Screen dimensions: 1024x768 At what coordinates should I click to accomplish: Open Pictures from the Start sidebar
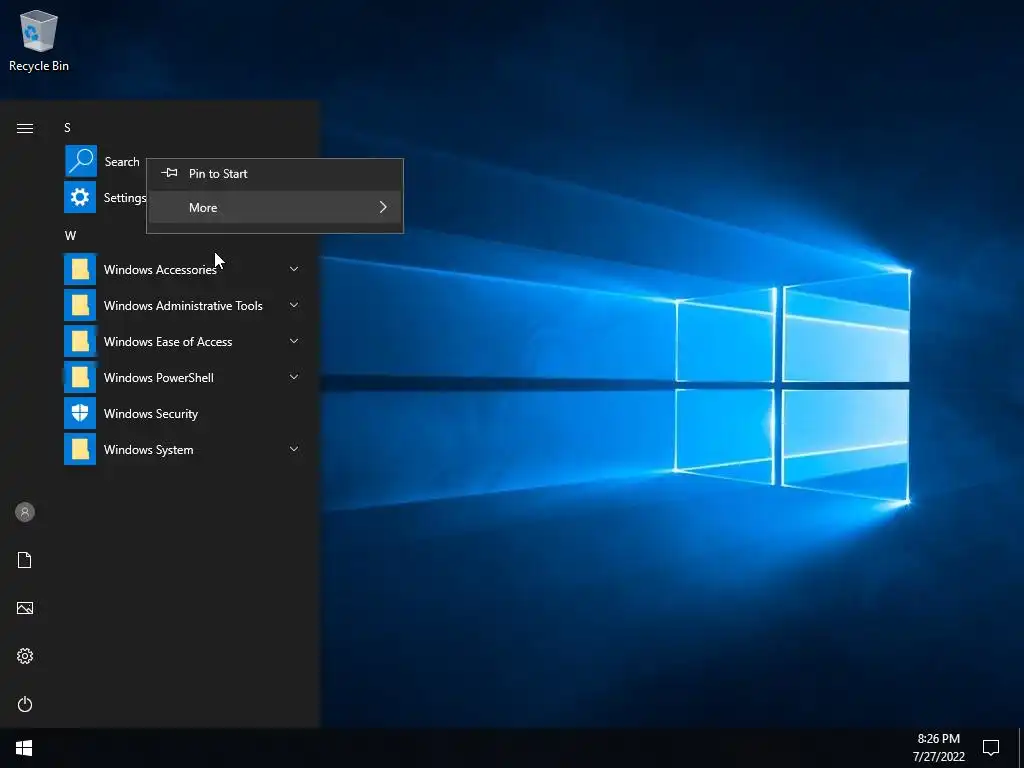tap(25, 608)
